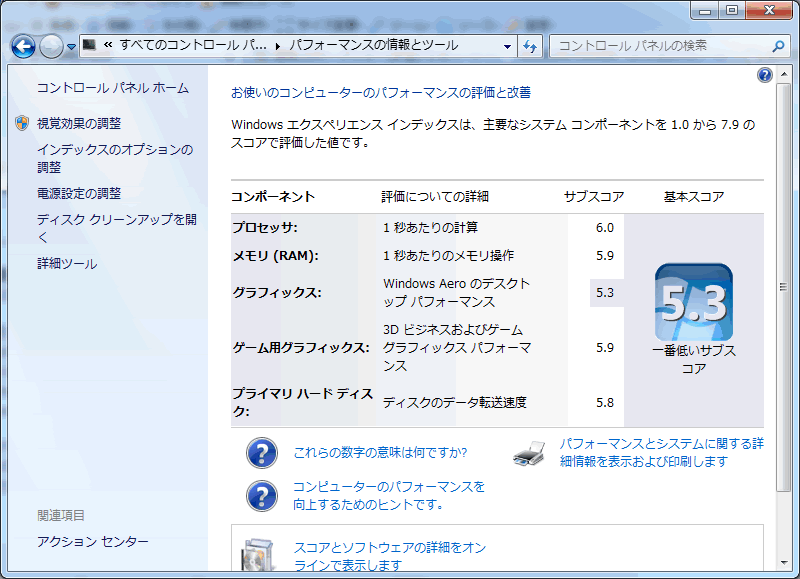Expand the address bar breadcrumb chevron «
Viewport: 800px width, 579px height.
click(108, 45)
